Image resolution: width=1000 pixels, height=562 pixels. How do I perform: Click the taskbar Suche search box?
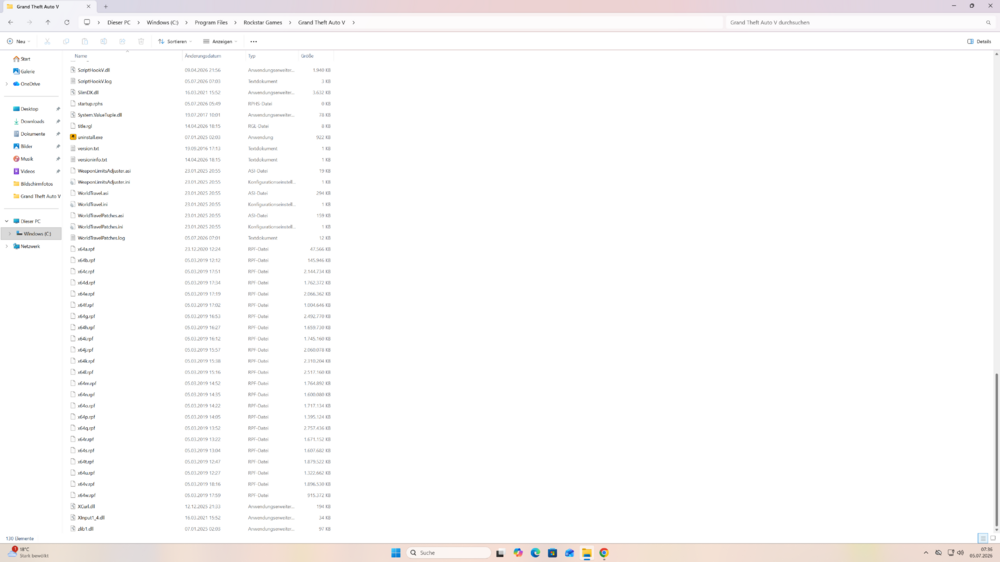click(449, 553)
